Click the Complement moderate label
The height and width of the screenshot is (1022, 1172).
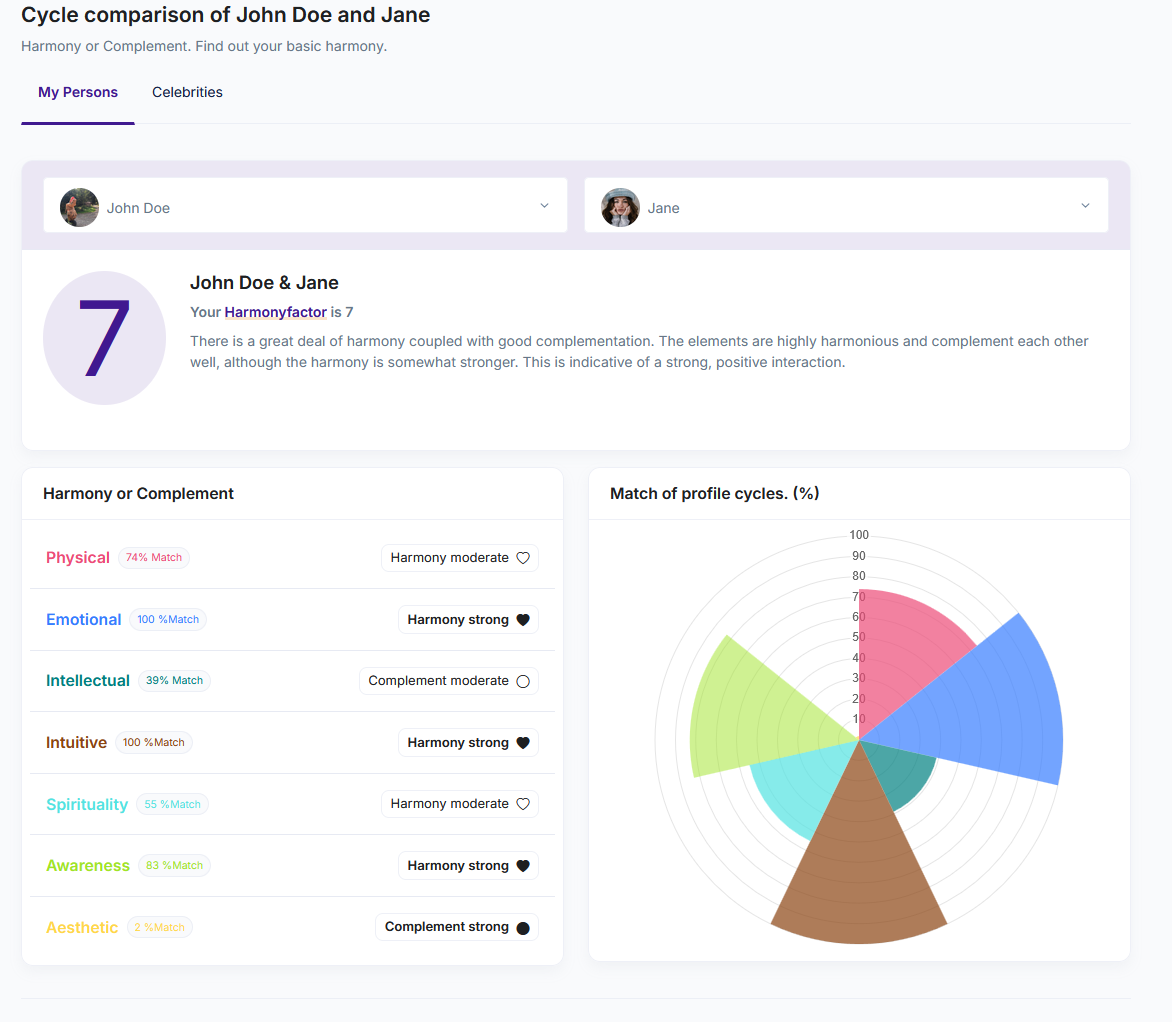438,681
